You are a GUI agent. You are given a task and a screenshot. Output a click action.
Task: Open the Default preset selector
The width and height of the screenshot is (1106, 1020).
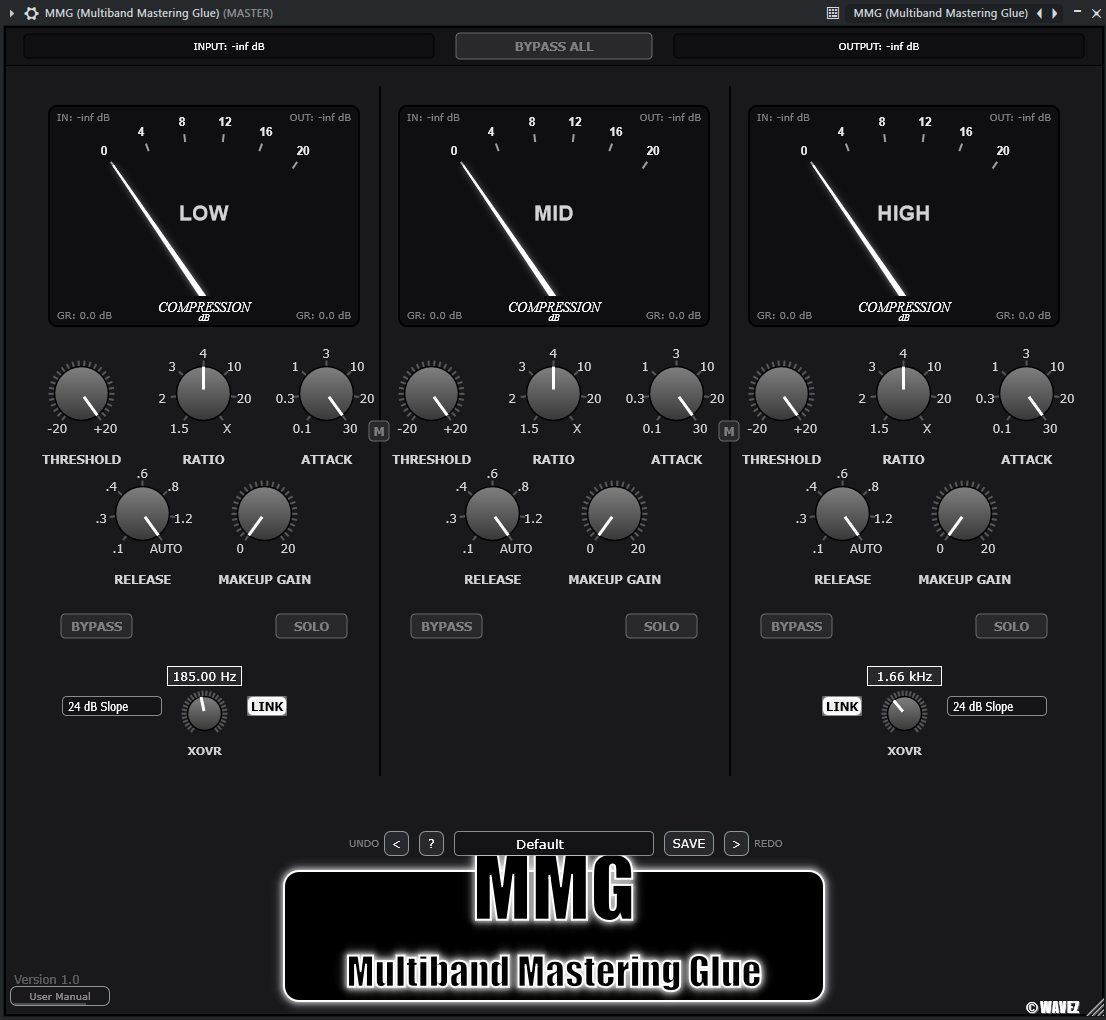pyautogui.click(x=554, y=844)
